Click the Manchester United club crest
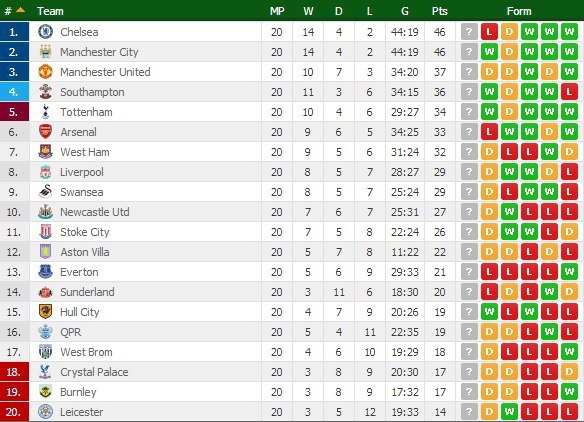The image size is (584, 422). pos(45,72)
